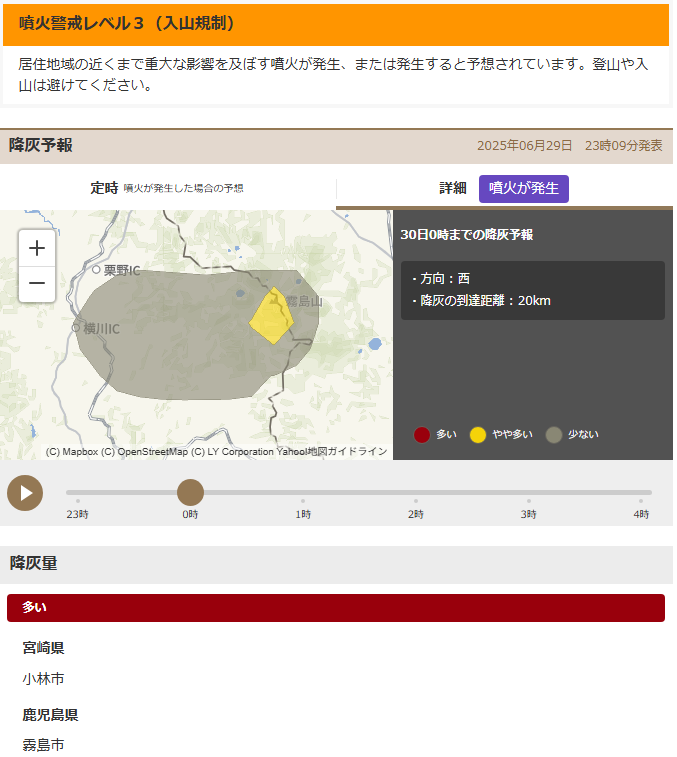Image resolution: width=677 pixels, height=757 pixels.
Task: Click the 多い ashfall amount header bar
Action: pos(336,608)
